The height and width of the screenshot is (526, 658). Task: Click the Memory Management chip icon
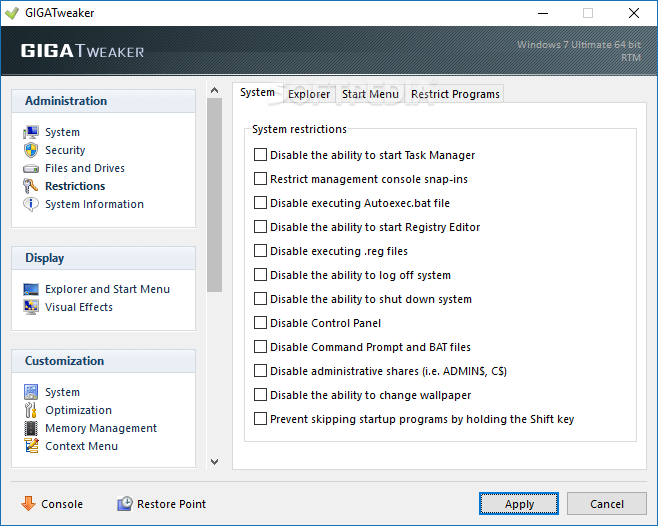(31, 428)
